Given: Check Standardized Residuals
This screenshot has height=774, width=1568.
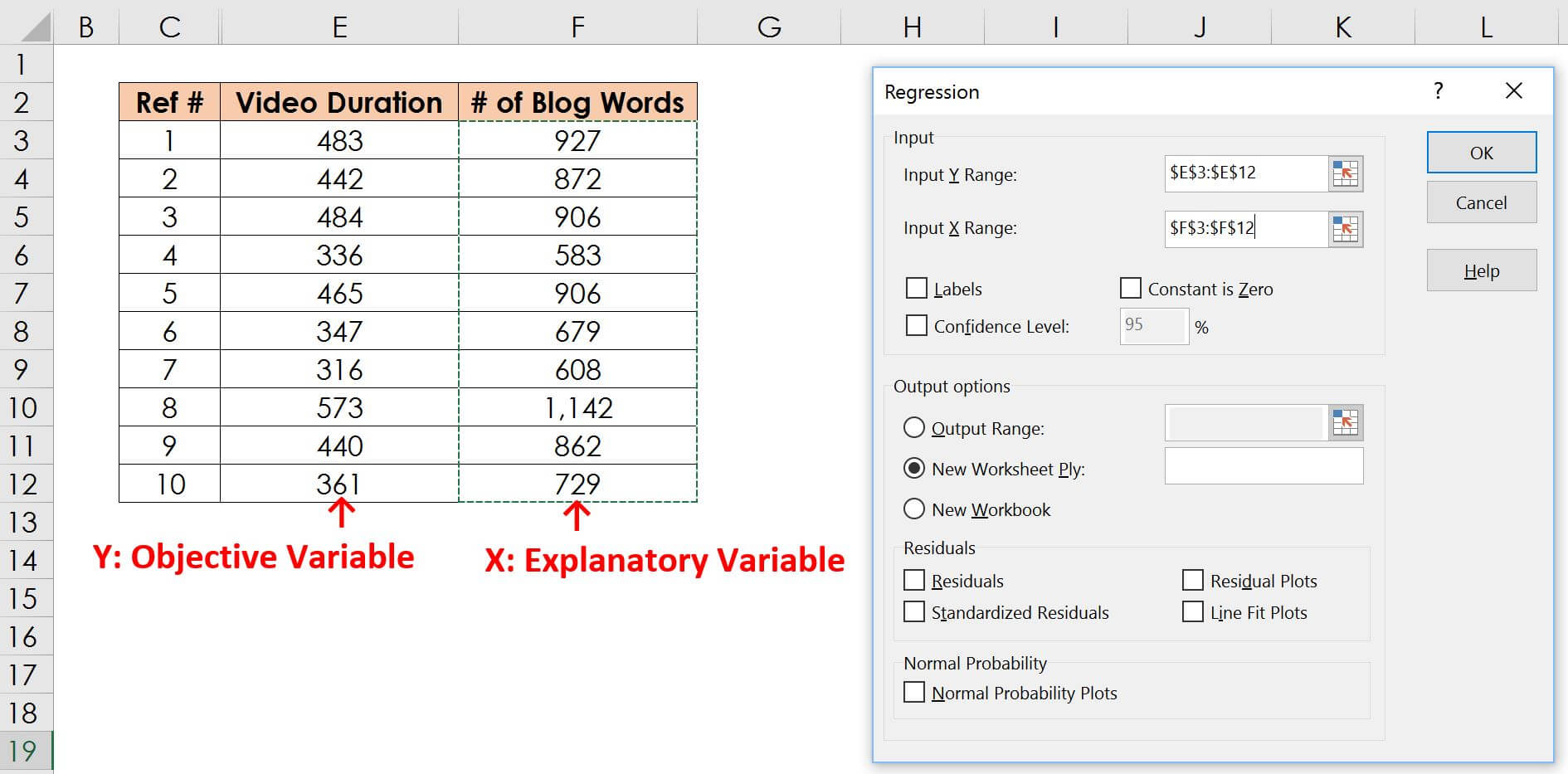Looking at the screenshot, I should [914, 611].
